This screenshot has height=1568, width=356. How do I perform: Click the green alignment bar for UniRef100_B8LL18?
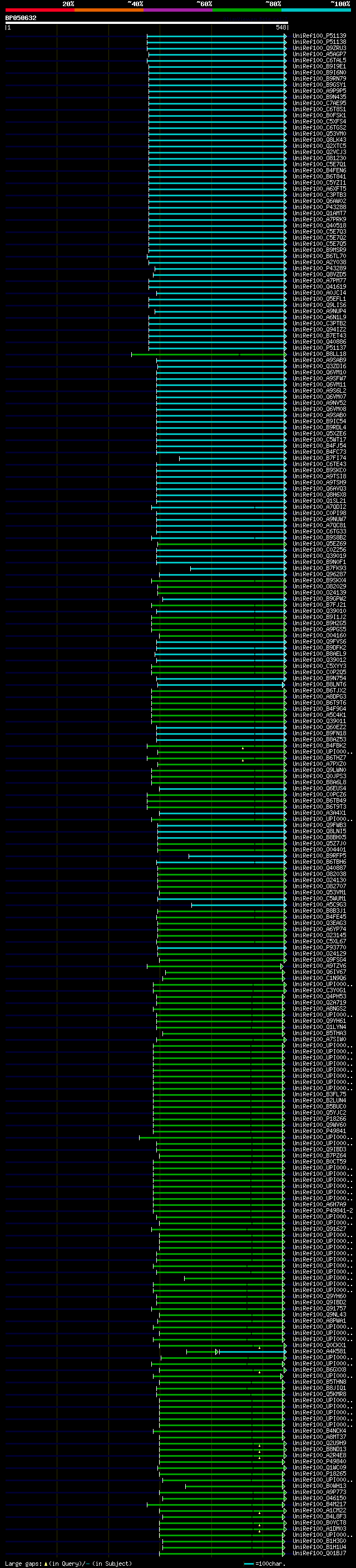(209, 354)
